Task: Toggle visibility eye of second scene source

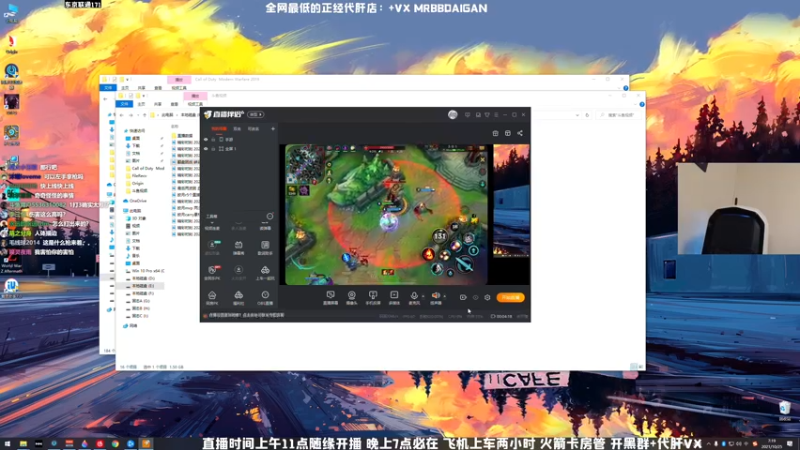Action: (x=206, y=148)
